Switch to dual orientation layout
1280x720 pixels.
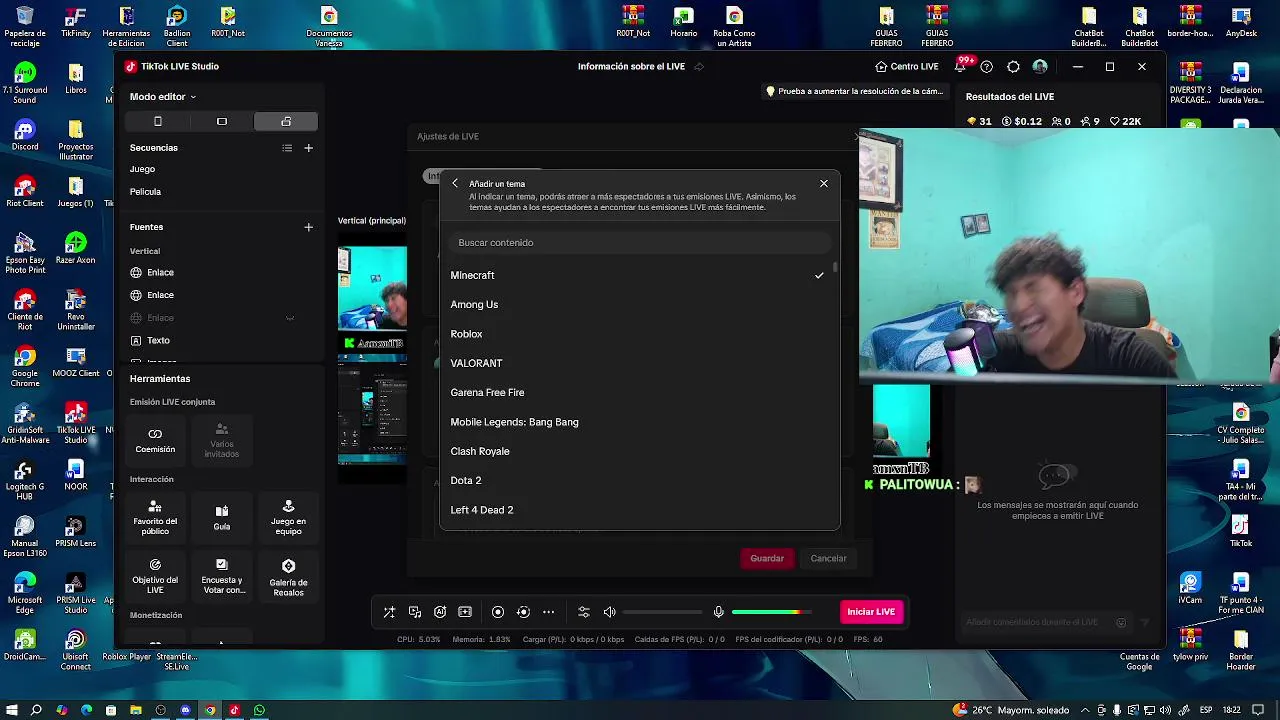tap(286, 121)
